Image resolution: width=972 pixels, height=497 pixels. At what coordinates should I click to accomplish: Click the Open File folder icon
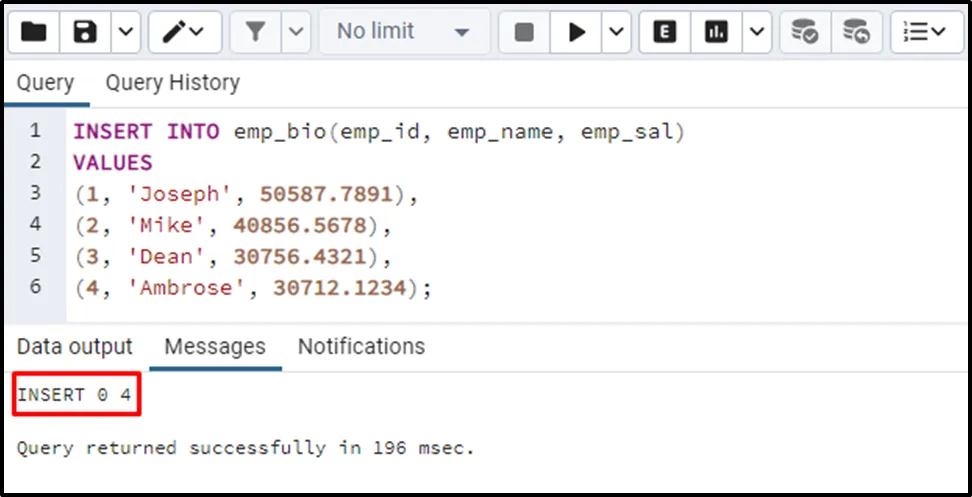click(x=34, y=32)
